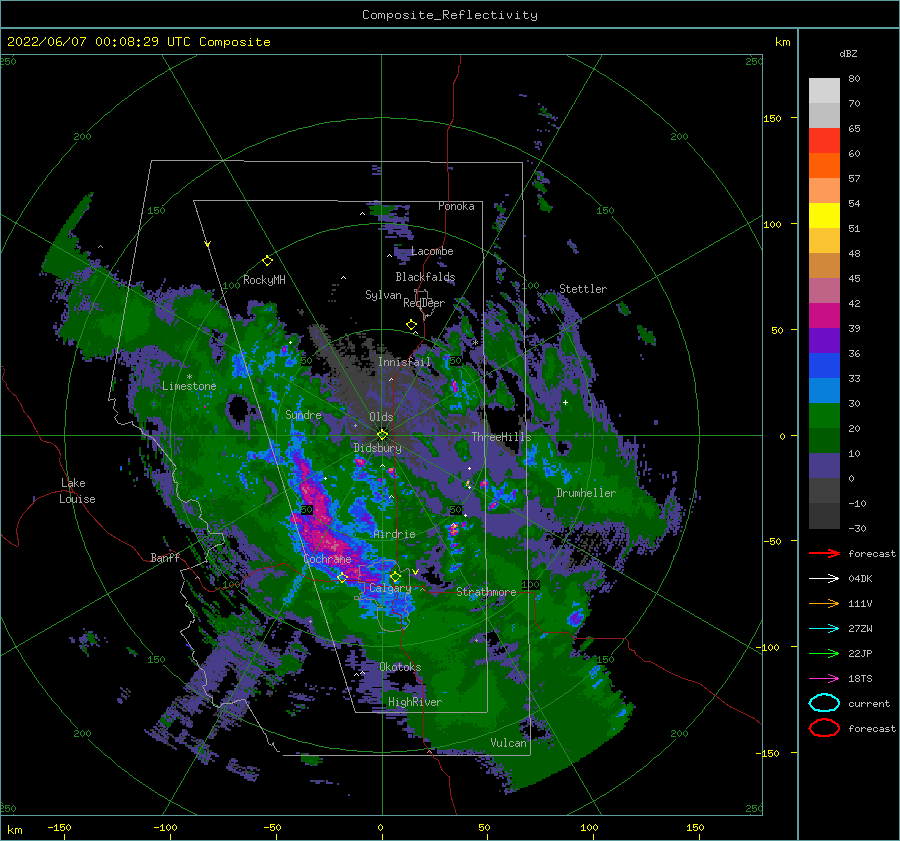
Task: Click the Vulcan label
Action: pyautogui.click(x=509, y=743)
